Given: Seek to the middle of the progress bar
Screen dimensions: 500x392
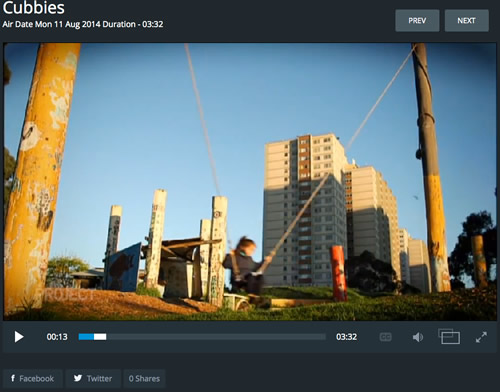Looking at the screenshot, I should coord(202,337).
